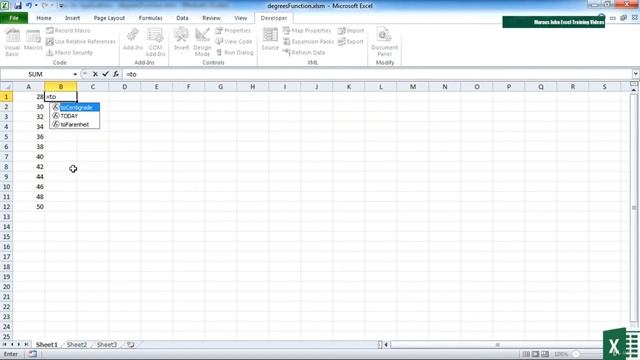640x360 pixels.
Task: Toggle Design Mode
Action: (202, 42)
